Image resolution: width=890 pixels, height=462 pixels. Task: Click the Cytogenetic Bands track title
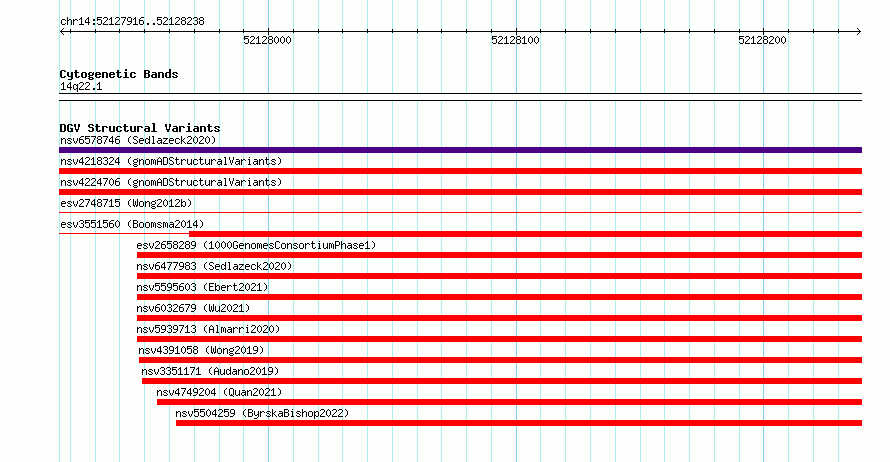pyautogui.click(x=119, y=74)
